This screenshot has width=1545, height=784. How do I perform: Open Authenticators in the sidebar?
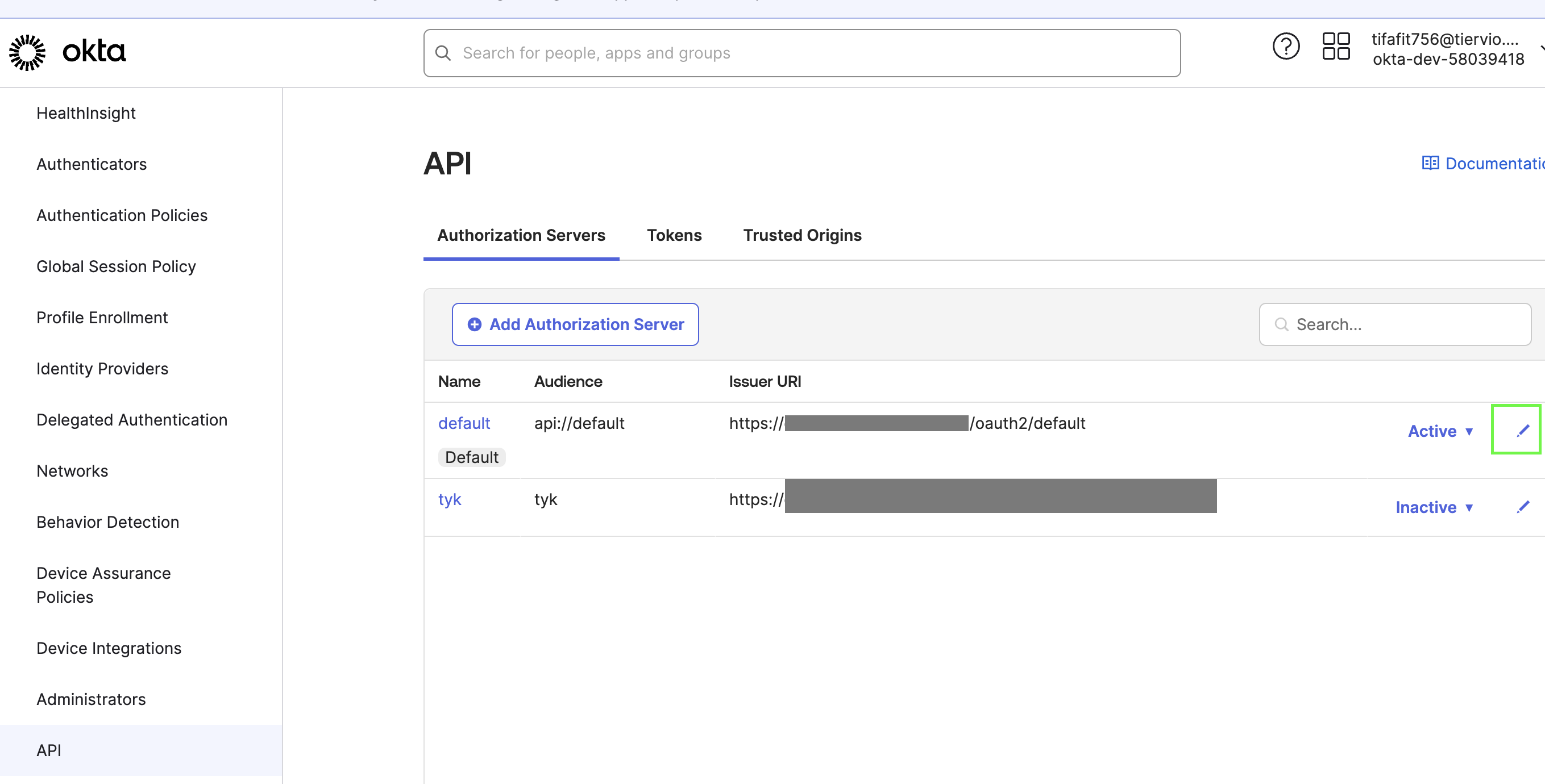92,164
